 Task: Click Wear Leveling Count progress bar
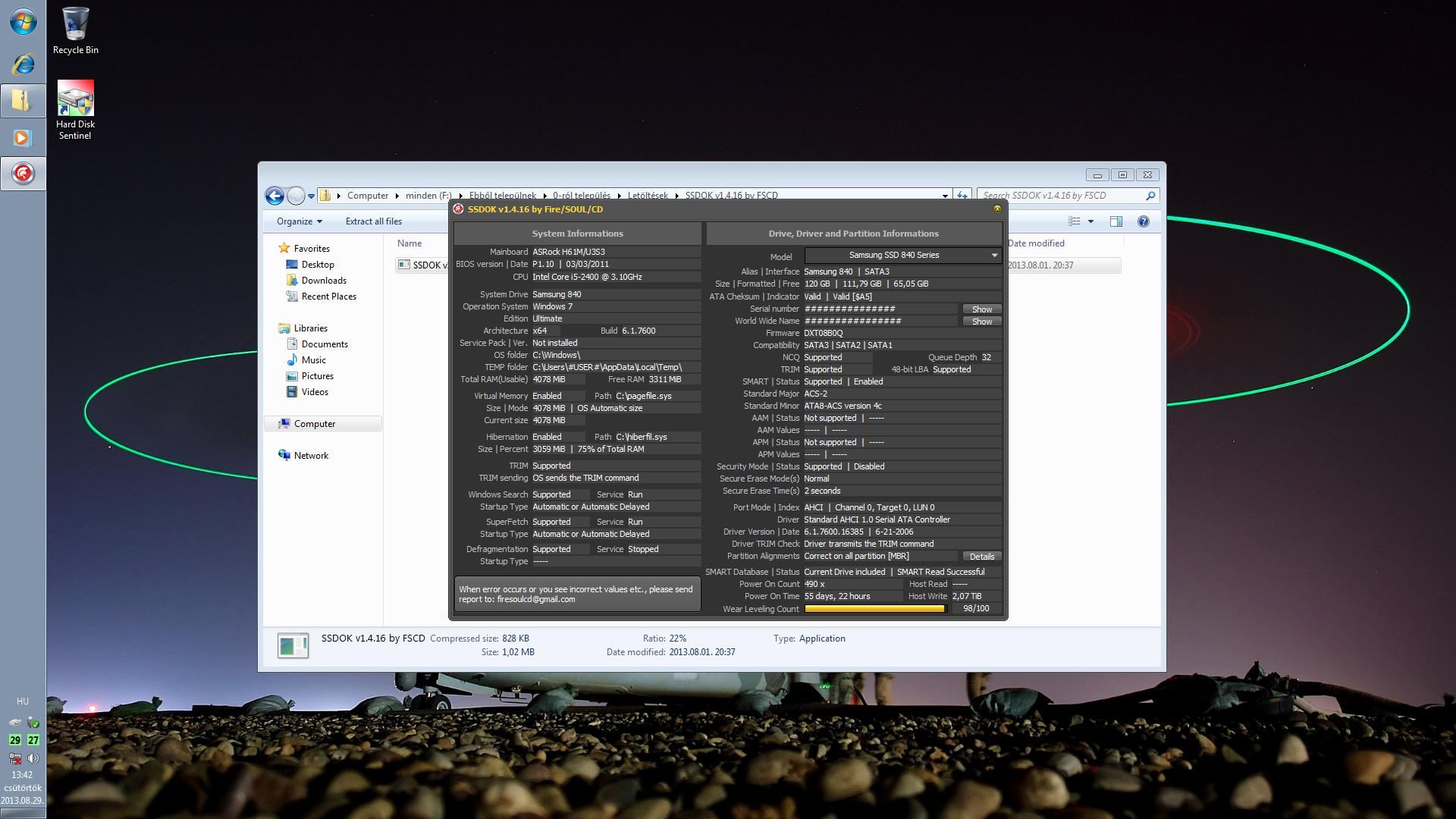coord(875,609)
